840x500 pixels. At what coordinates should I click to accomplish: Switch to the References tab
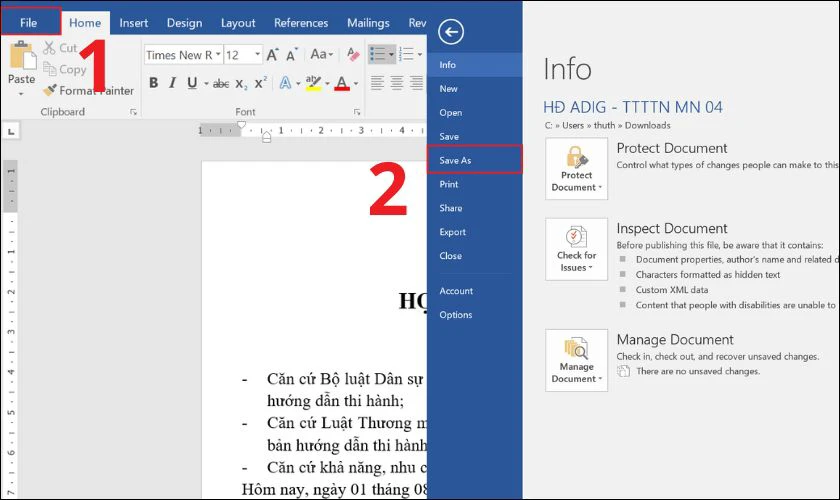[301, 23]
